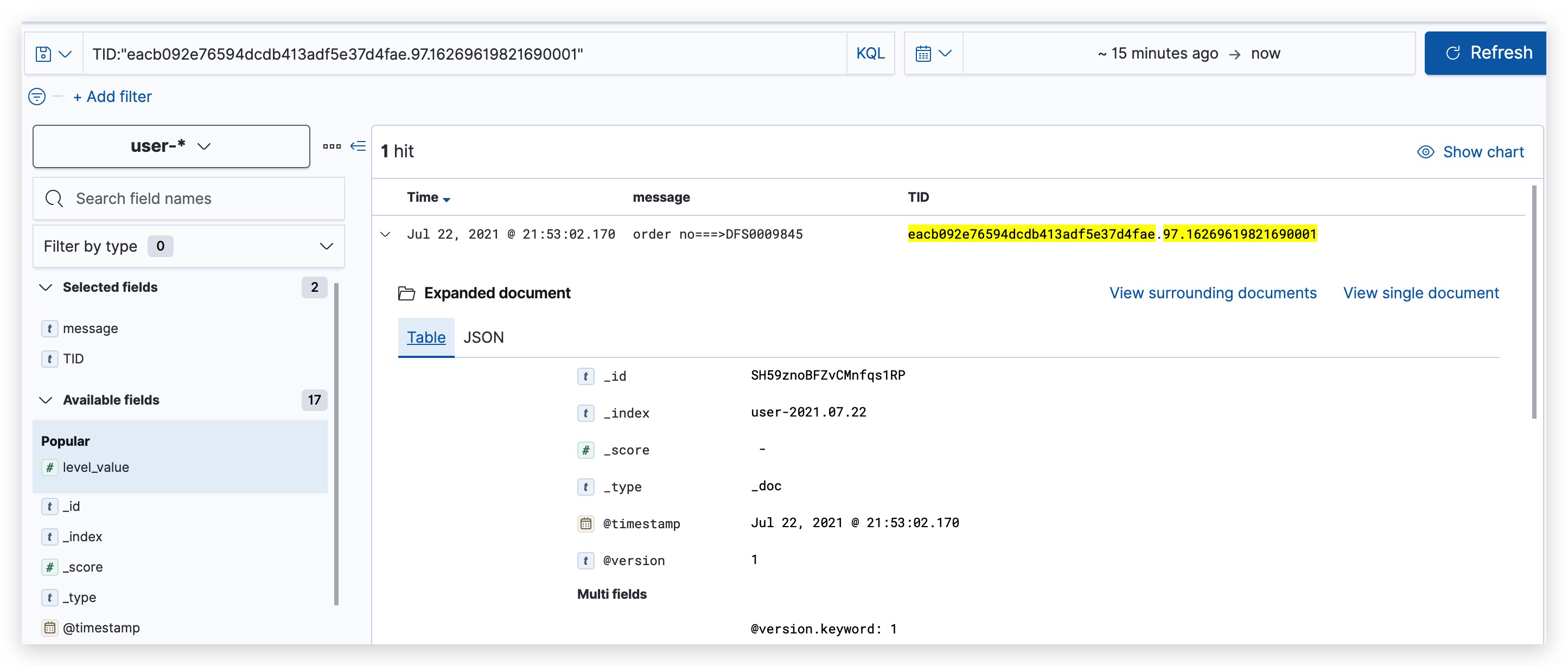Select the _id field in Available fields
This screenshot has width=1568, height=666.
coord(71,506)
